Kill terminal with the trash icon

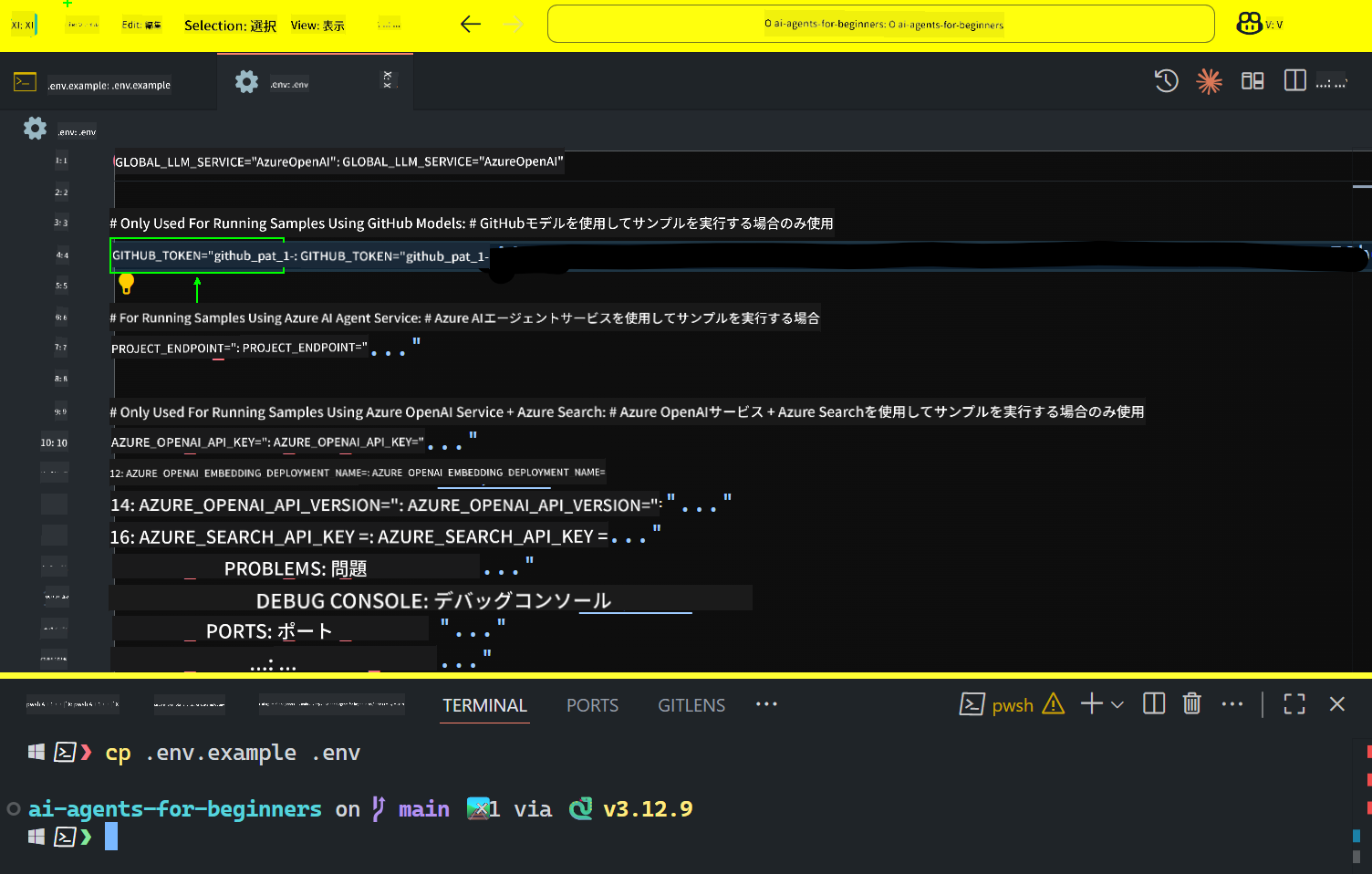pyautogui.click(x=1191, y=703)
